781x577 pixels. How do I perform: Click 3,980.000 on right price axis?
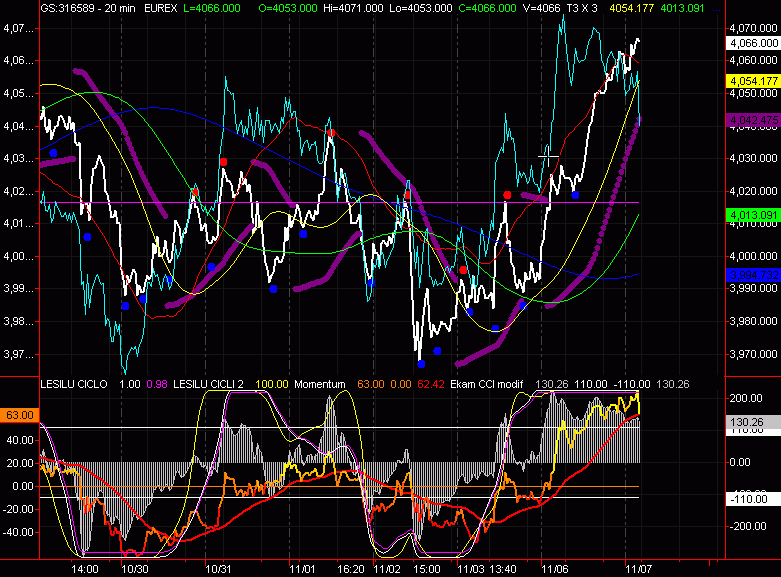click(754, 321)
